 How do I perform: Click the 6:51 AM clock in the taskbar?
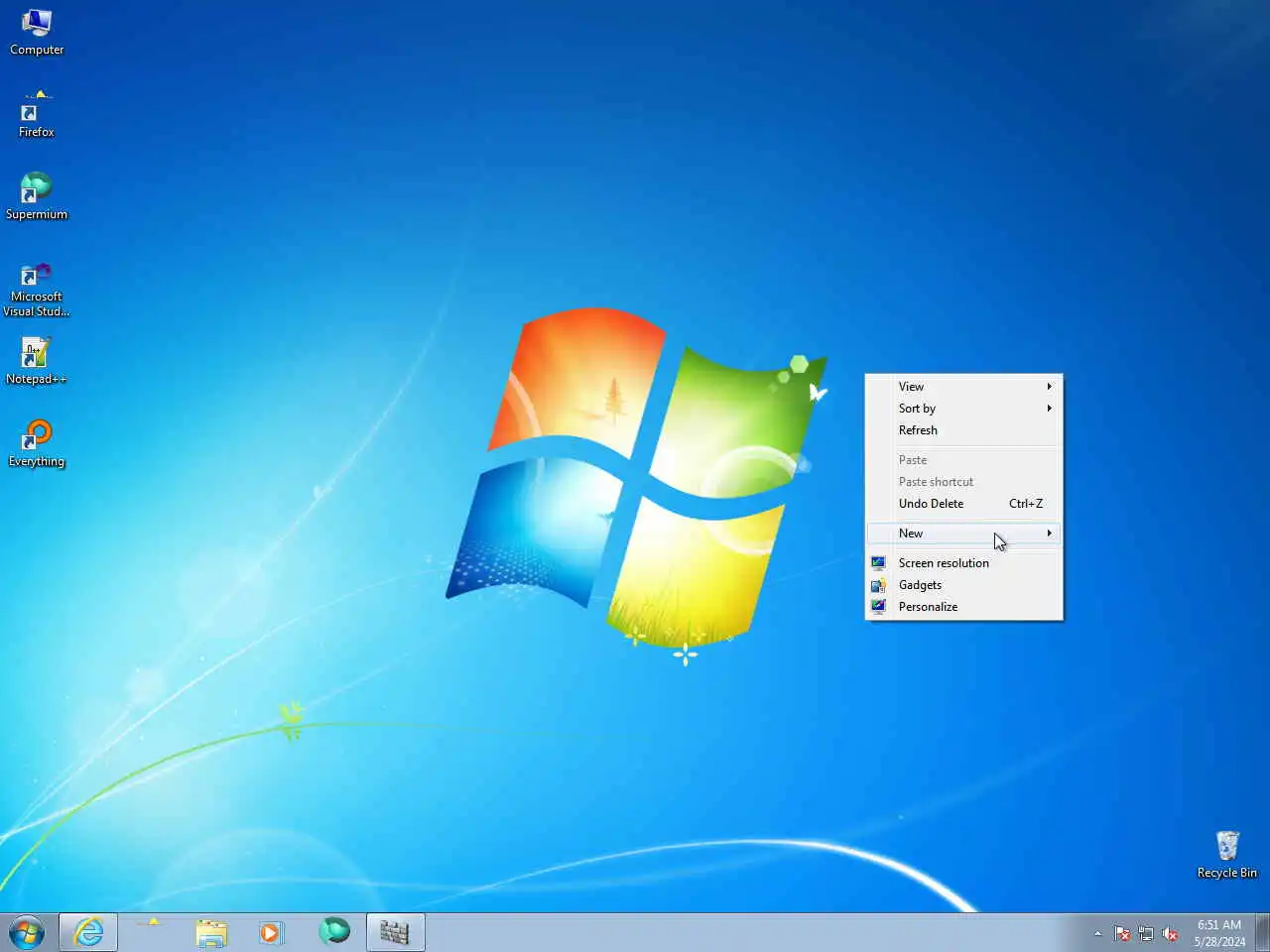[1219, 933]
